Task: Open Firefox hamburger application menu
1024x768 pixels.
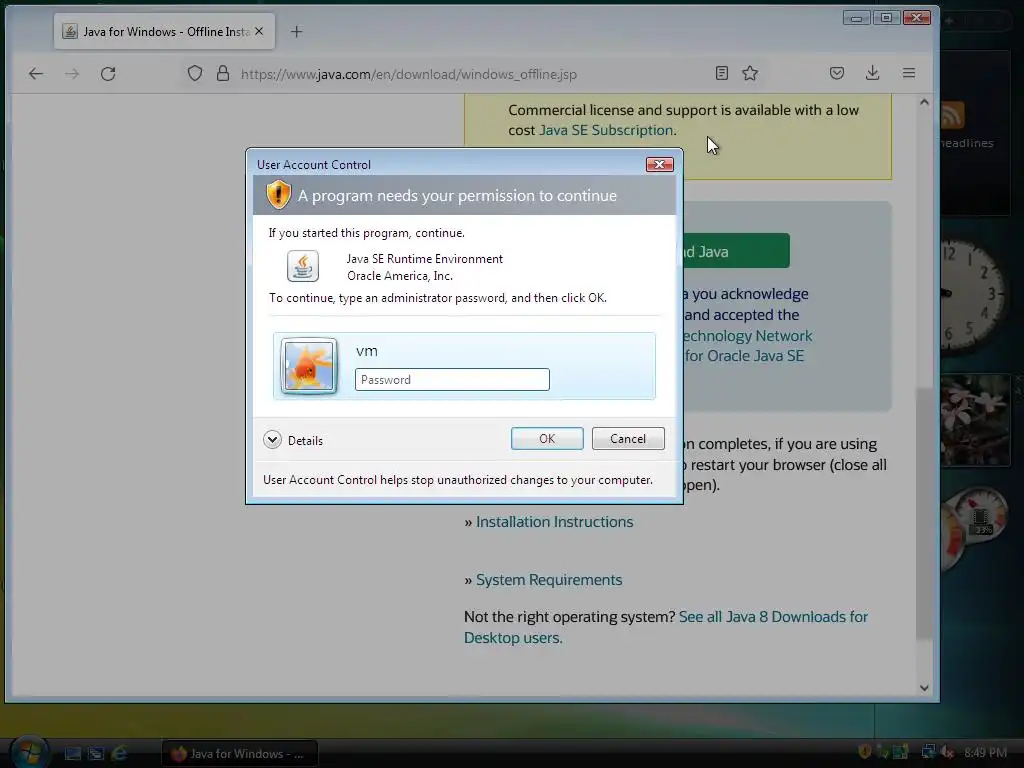Action: [x=908, y=73]
